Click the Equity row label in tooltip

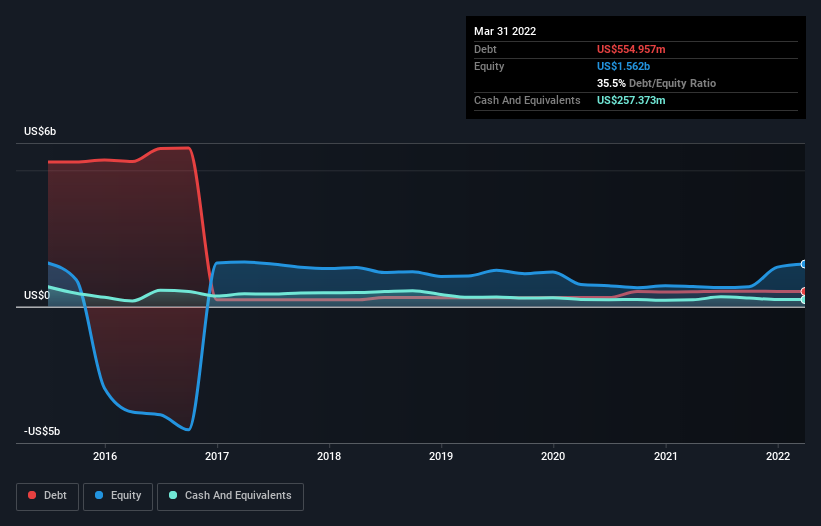pos(489,66)
